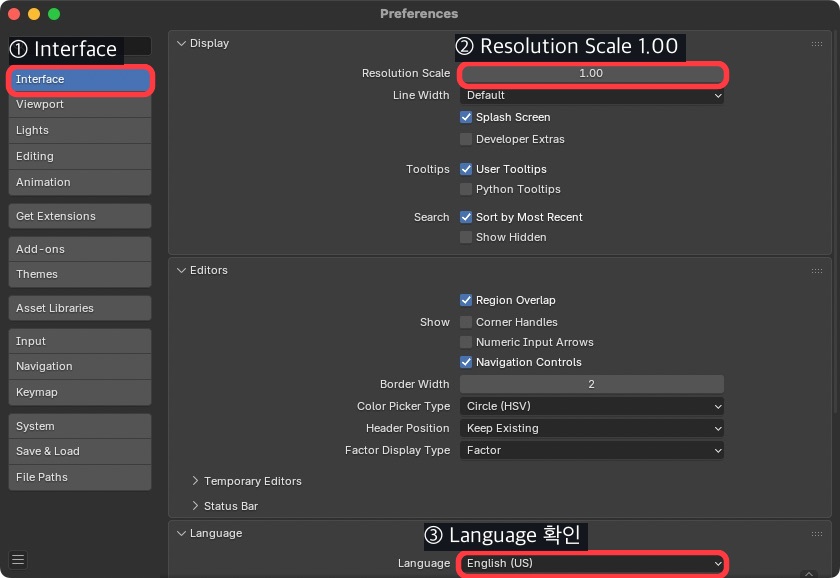Toggle Sort by Most Recent checkbox
This screenshot has height=578, width=840.
click(466, 217)
